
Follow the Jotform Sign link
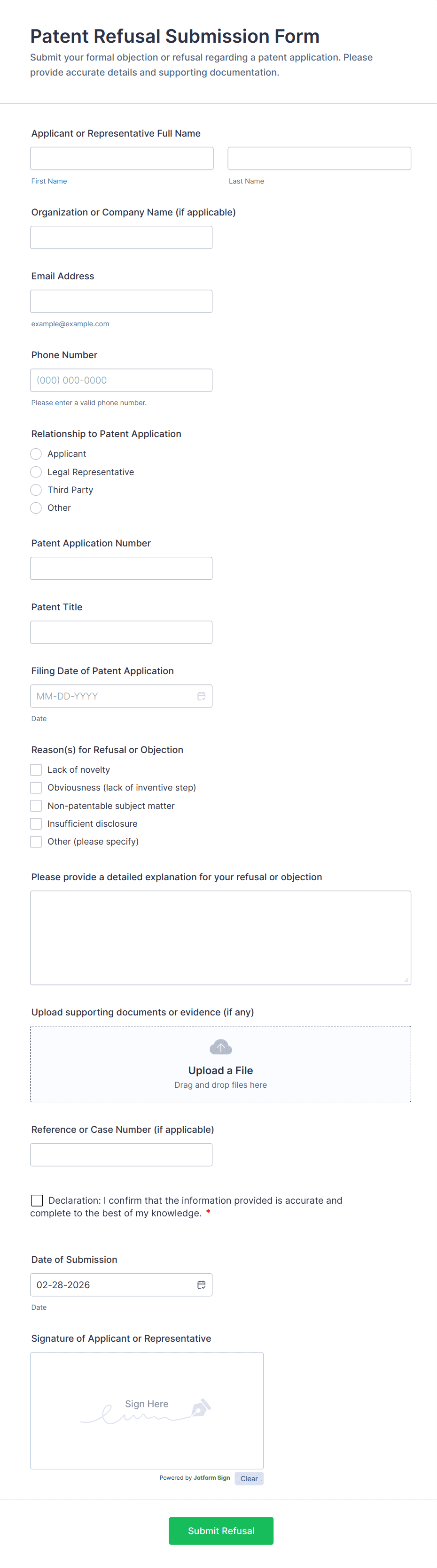211,1478
